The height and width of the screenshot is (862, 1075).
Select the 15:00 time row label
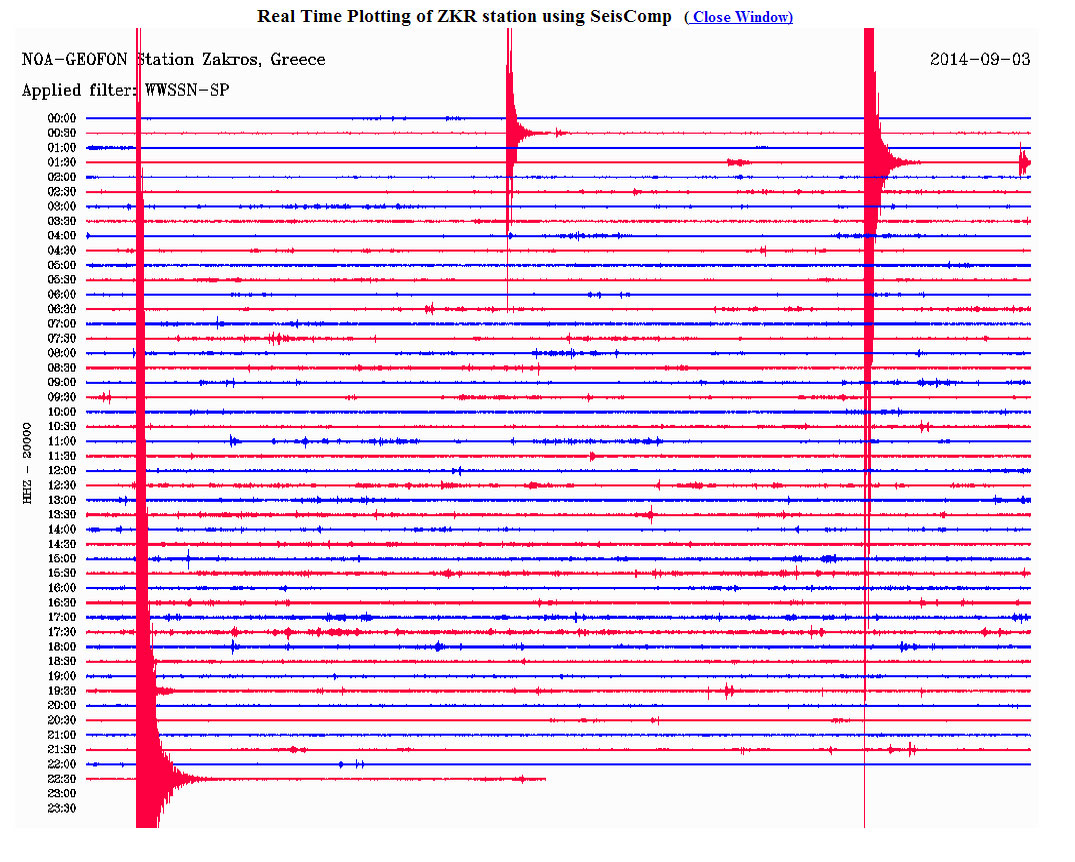tap(62, 559)
